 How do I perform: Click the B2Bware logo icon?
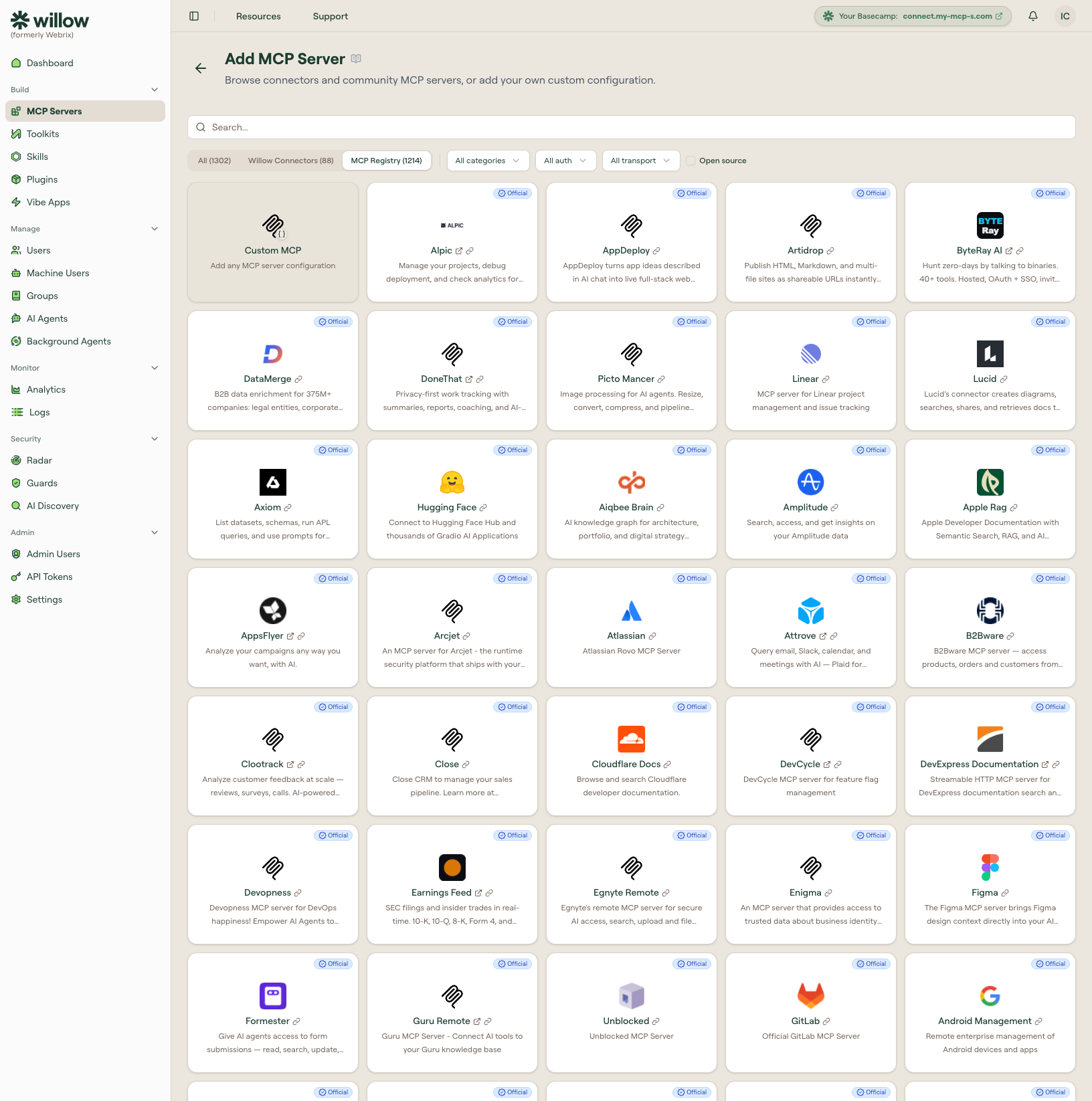(x=990, y=611)
